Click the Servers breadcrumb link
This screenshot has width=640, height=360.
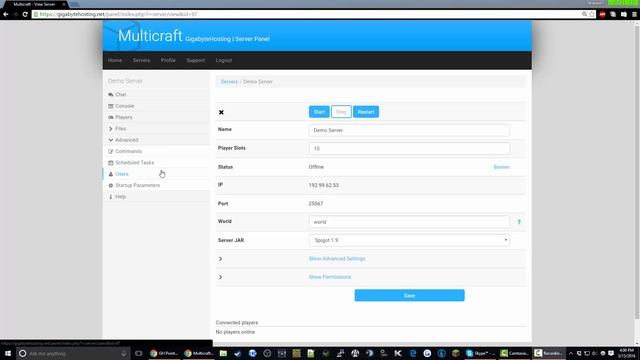[229, 82]
